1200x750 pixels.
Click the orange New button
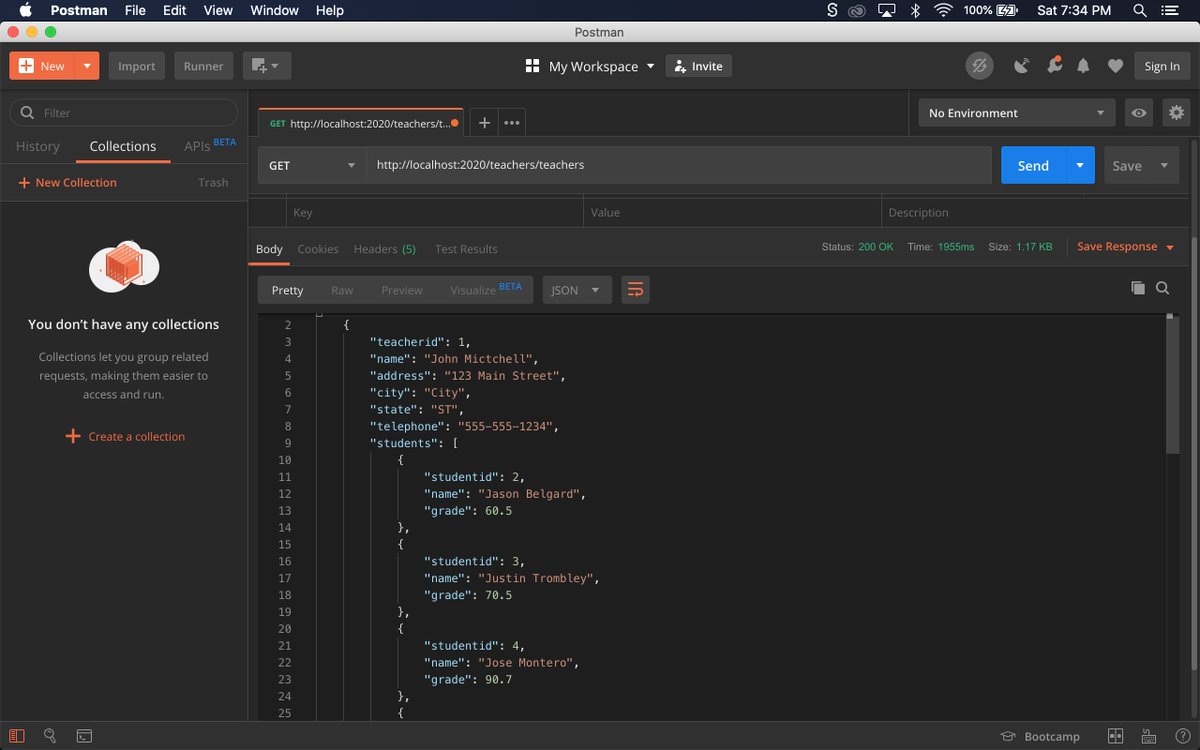(43, 66)
